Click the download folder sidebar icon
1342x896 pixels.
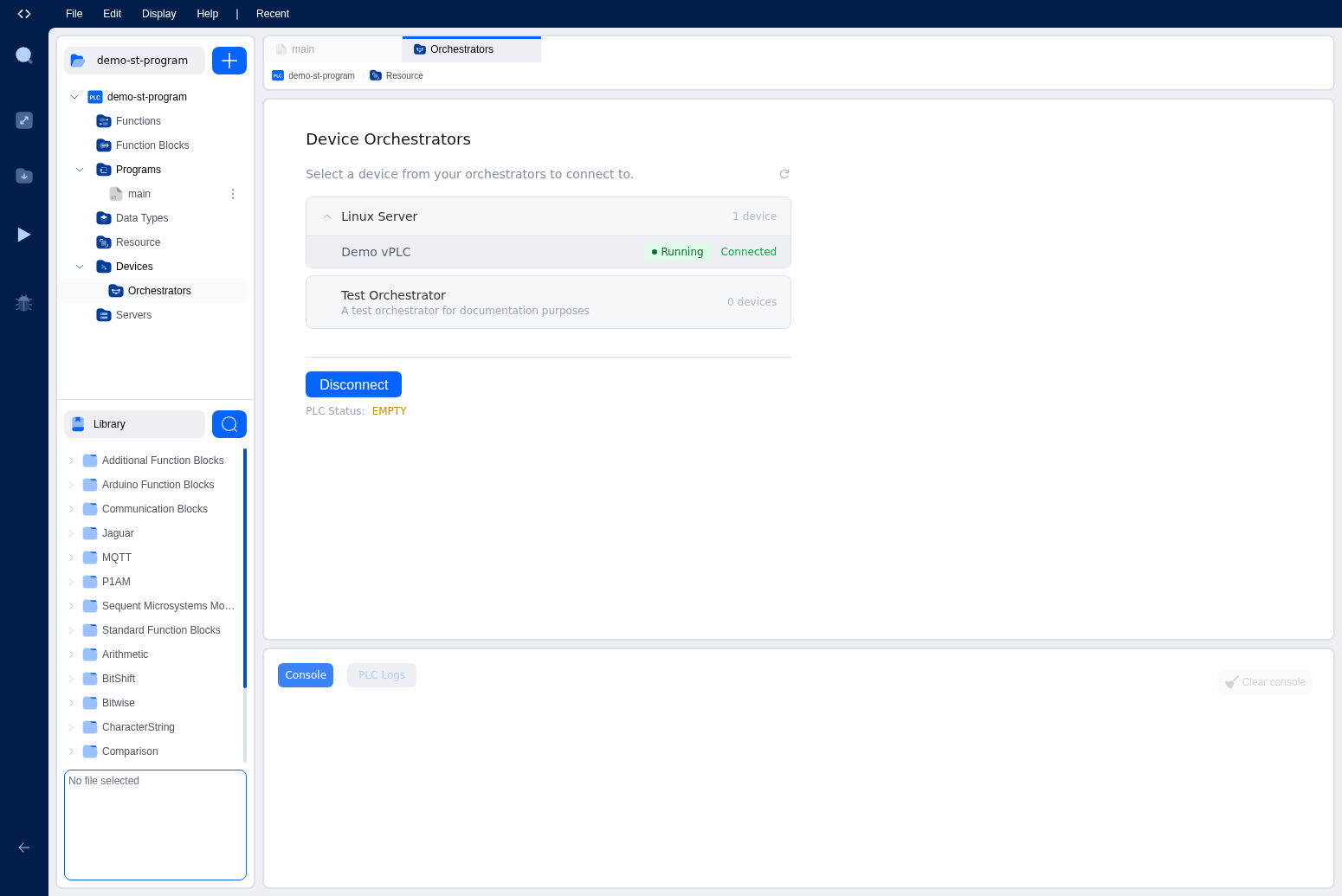click(24, 176)
